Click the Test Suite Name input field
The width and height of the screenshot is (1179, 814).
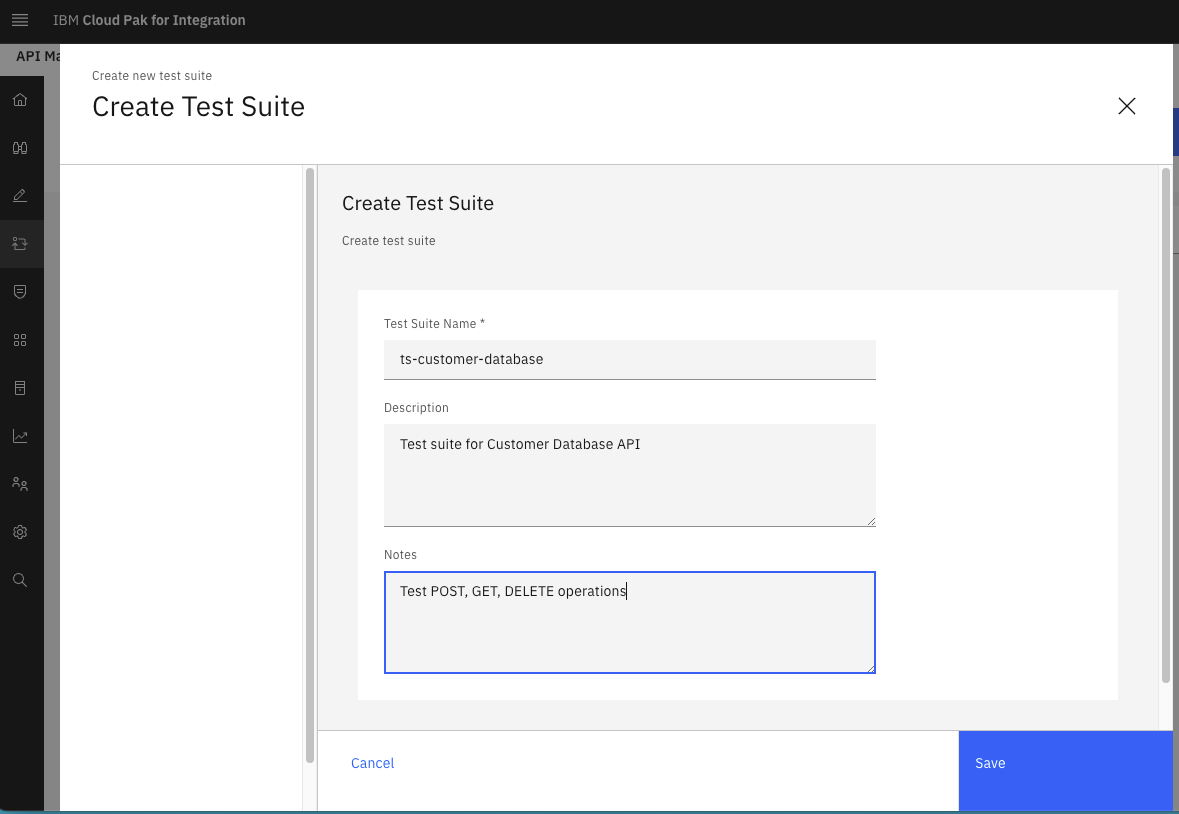(629, 359)
